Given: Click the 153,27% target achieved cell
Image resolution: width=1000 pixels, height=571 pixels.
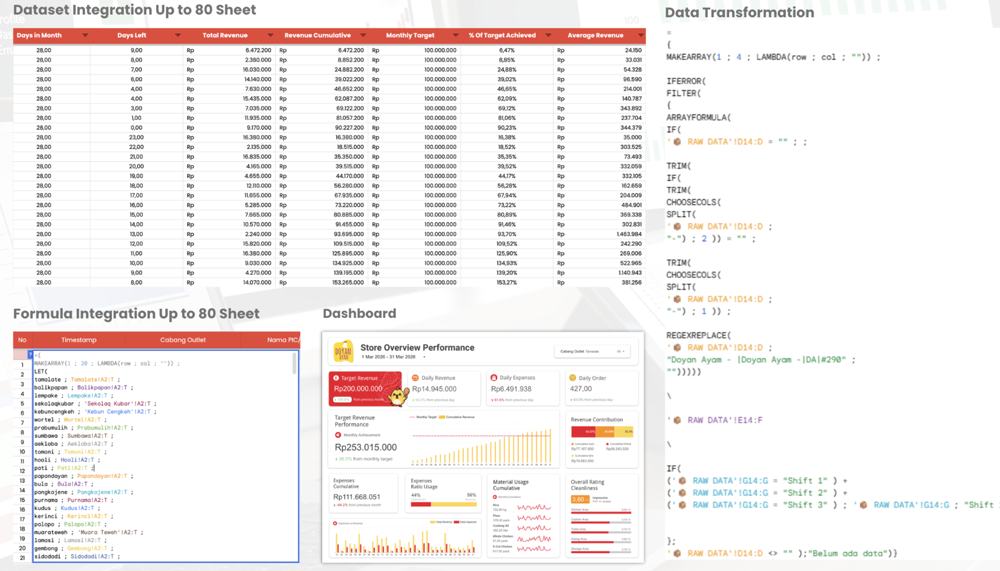Looking at the screenshot, I should [507, 282].
